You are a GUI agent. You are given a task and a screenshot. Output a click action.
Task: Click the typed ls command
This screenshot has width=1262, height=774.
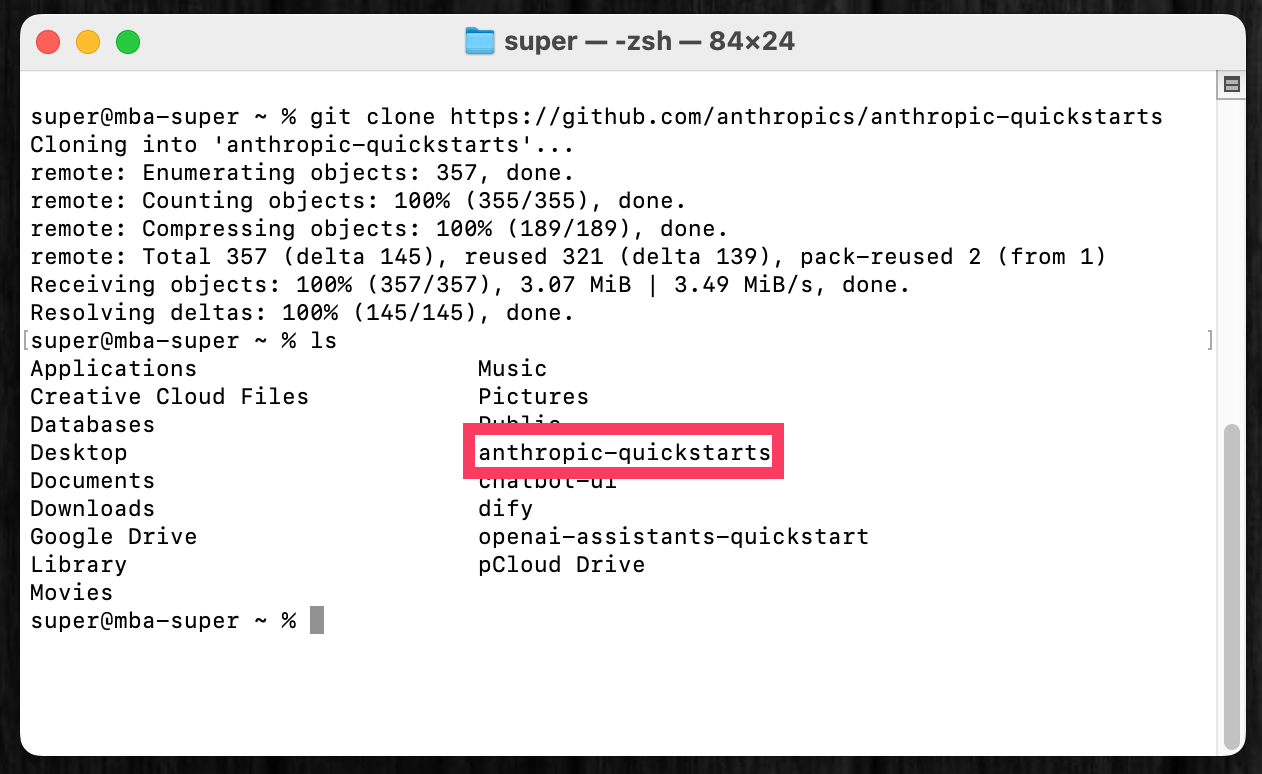point(323,341)
